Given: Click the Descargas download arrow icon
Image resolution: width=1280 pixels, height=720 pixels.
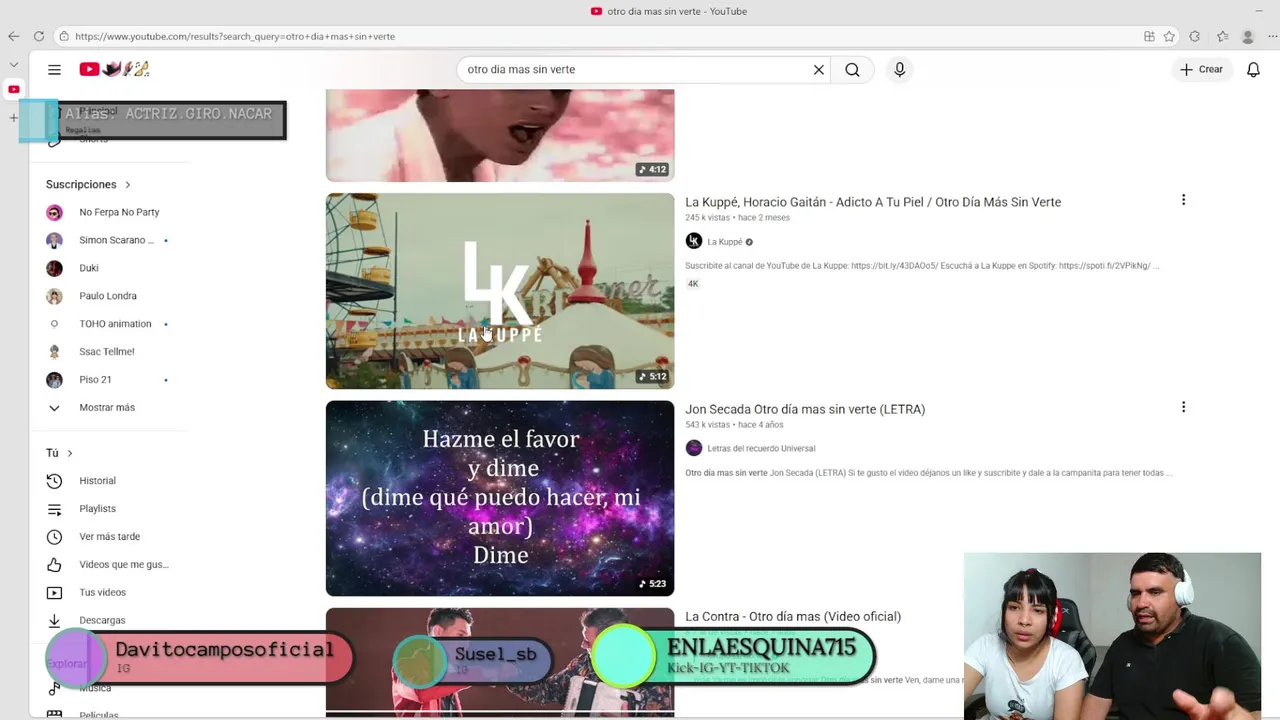Looking at the screenshot, I should coord(54,620).
